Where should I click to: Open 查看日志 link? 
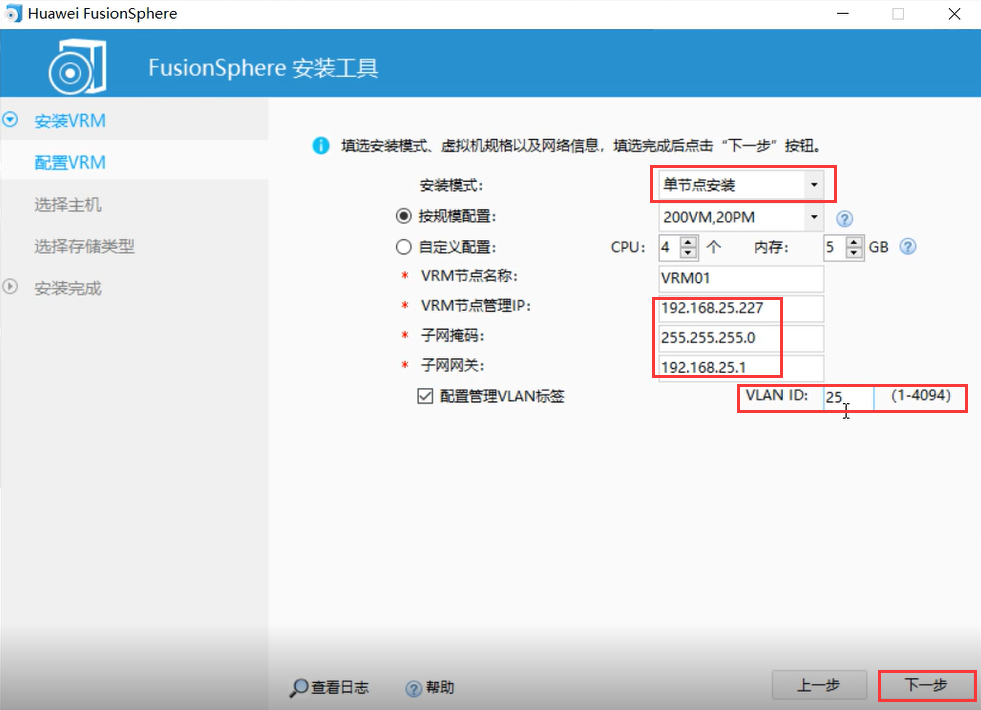[x=329, y=688]
